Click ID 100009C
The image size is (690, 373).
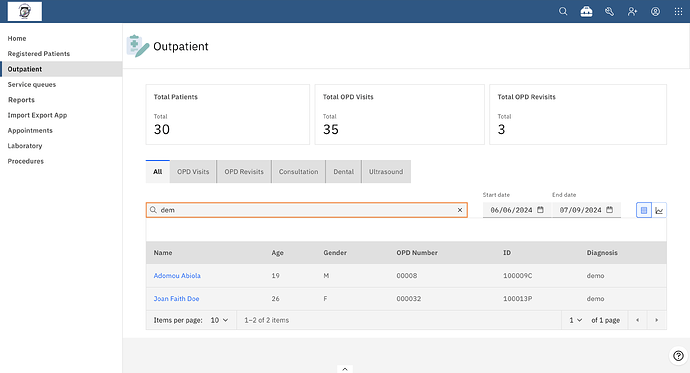tap(518, 276)
